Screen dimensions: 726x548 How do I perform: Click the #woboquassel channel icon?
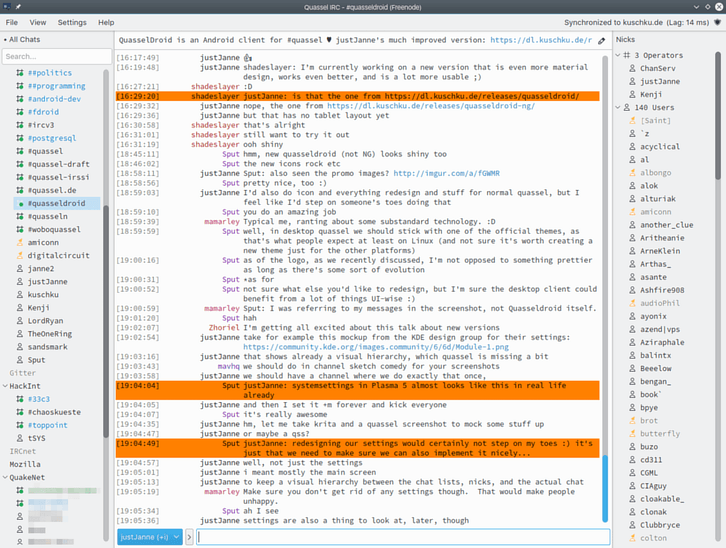pyautogui.click(x=20, y=229)
